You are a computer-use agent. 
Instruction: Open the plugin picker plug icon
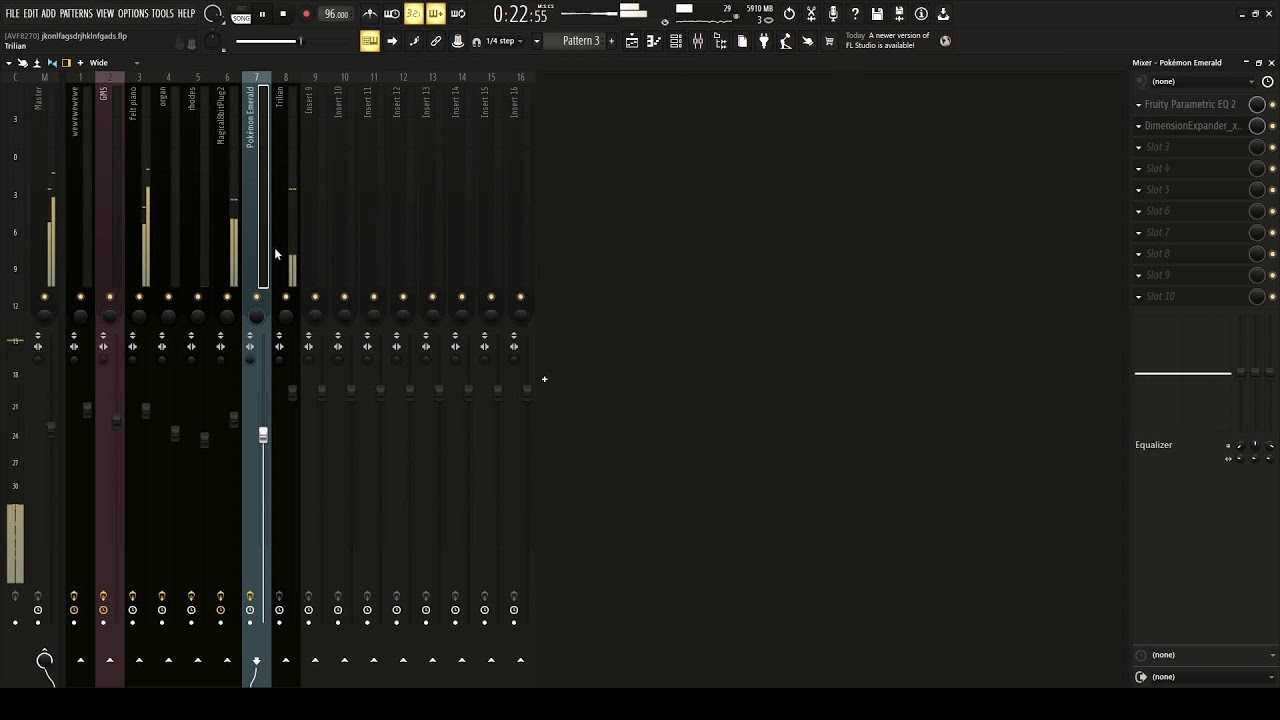(764, 41)
